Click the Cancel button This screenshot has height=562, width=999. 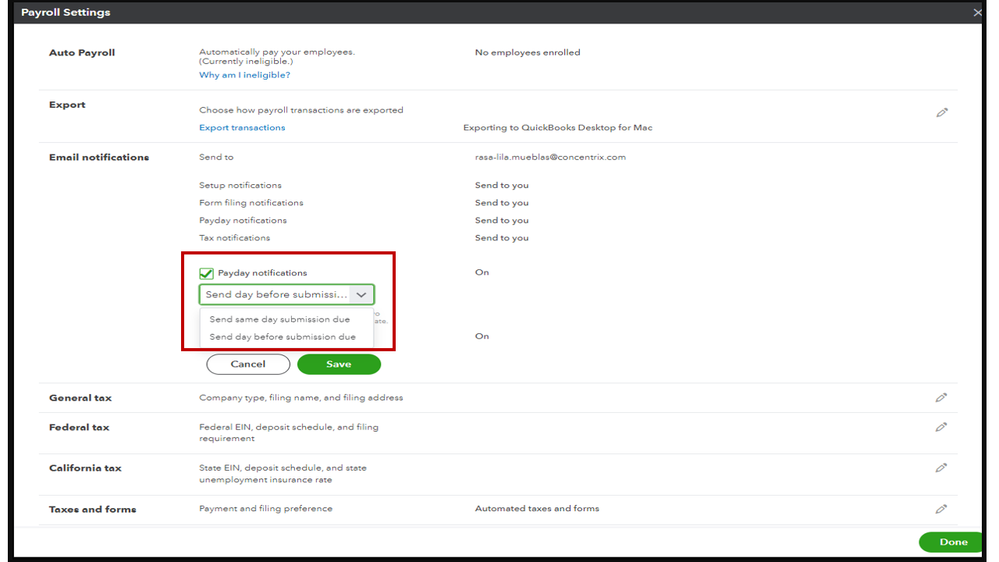pyautogui.click(x=248, y=364)
